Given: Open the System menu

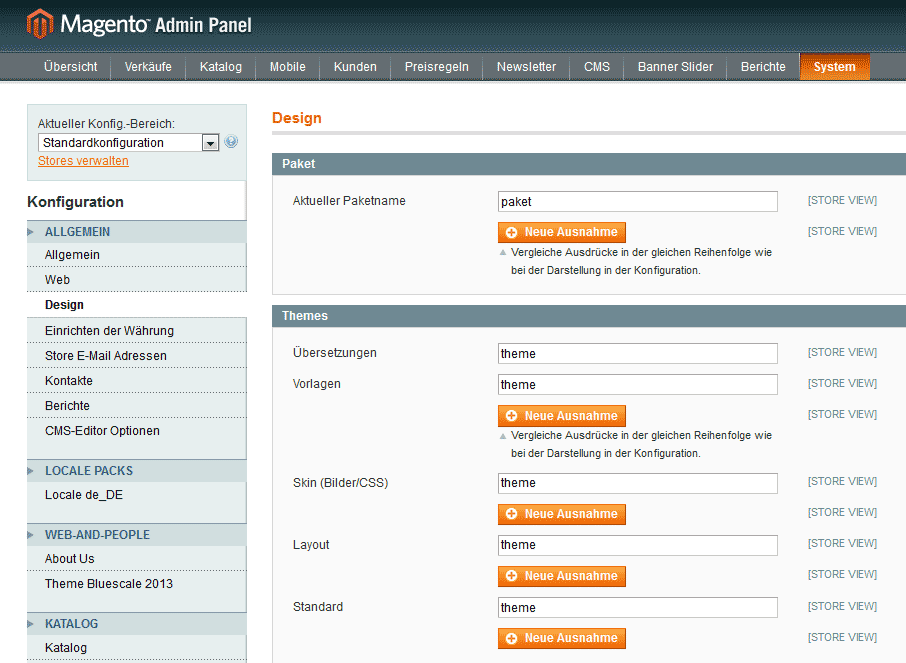Looking at the screenshot, I should point(834,67).
